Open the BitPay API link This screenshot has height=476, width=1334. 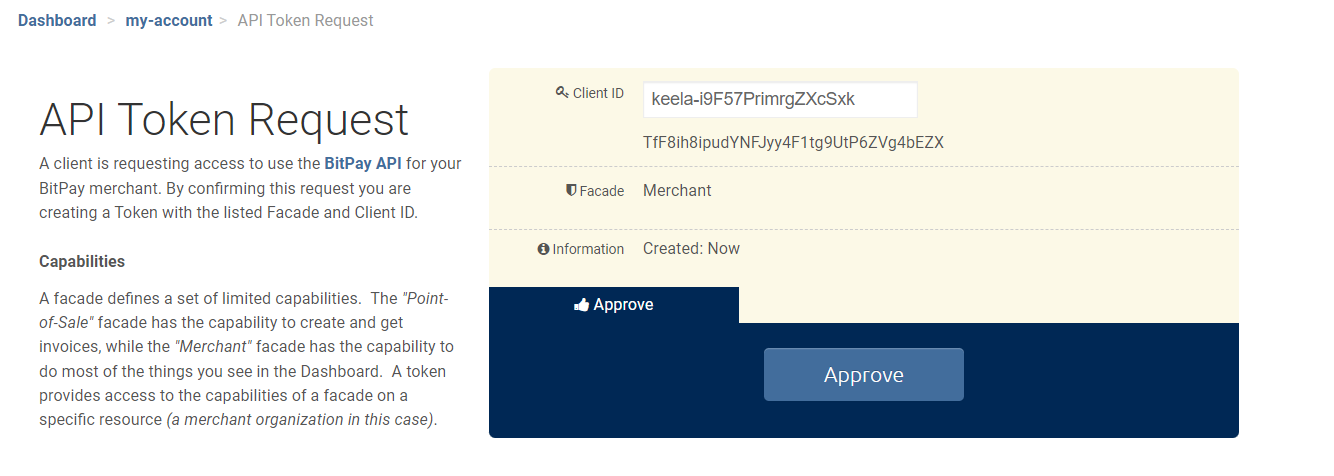click(x=363, y=163)
